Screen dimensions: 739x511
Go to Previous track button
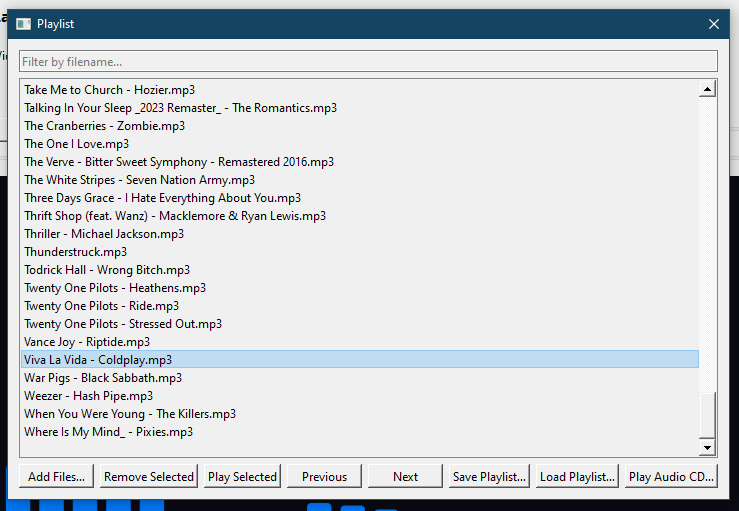[x=324, y=477]
